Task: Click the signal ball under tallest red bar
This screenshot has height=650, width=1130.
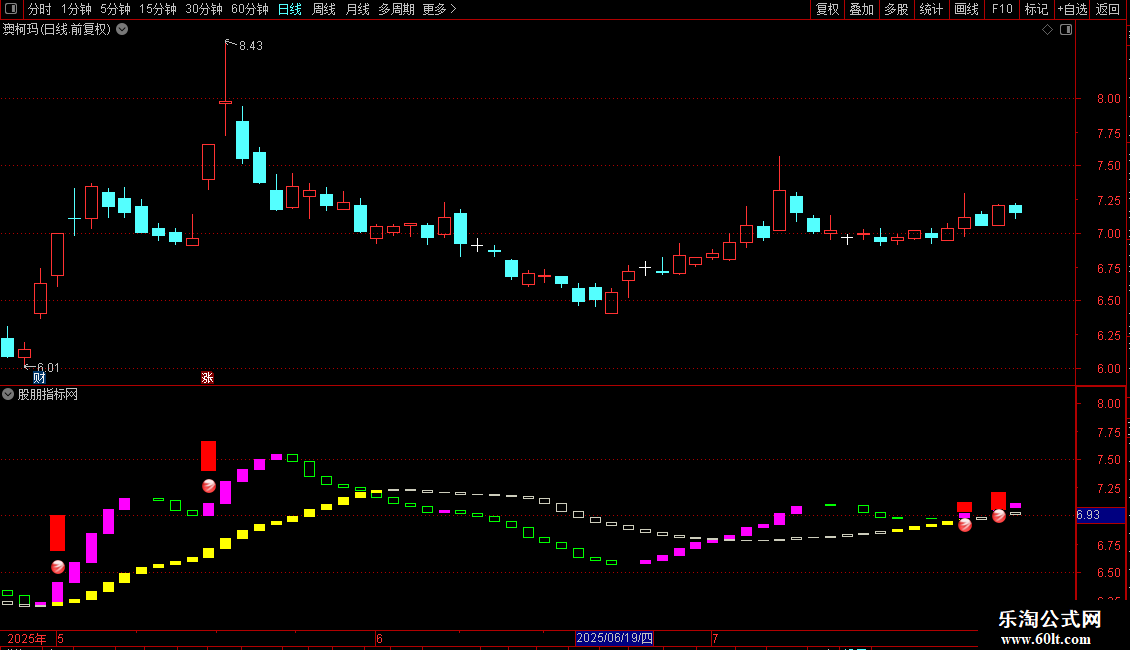Action: (x=208, y=486)
